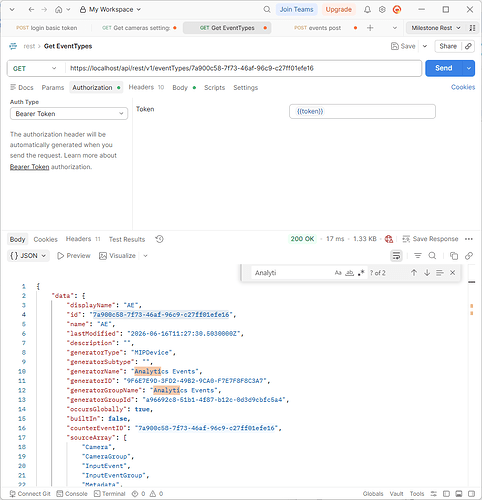Copy response body with copy icon
482x500 pixels.
coord(454,256)
